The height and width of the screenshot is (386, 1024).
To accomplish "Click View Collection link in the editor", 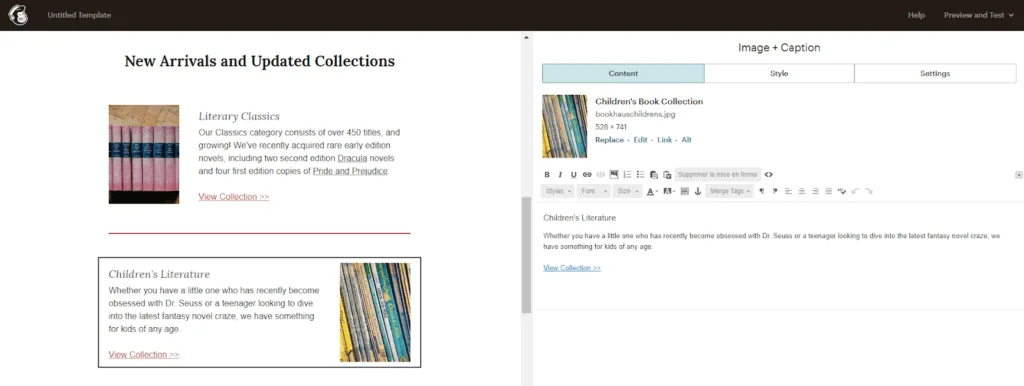I will pyautogui.click(x=572, y=268).
